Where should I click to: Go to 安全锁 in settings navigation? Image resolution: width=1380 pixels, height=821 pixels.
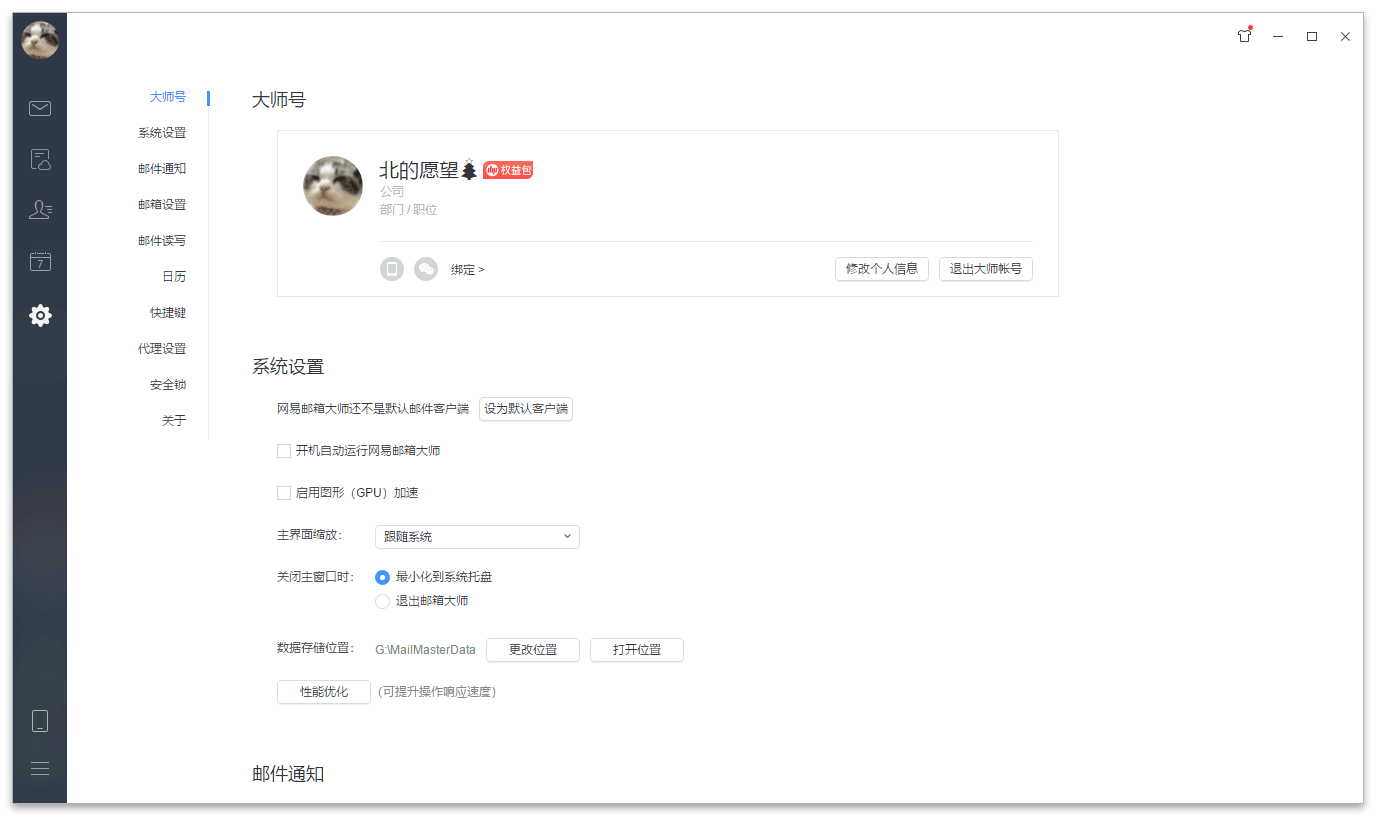pyautogui.click(x=168, y=385)
